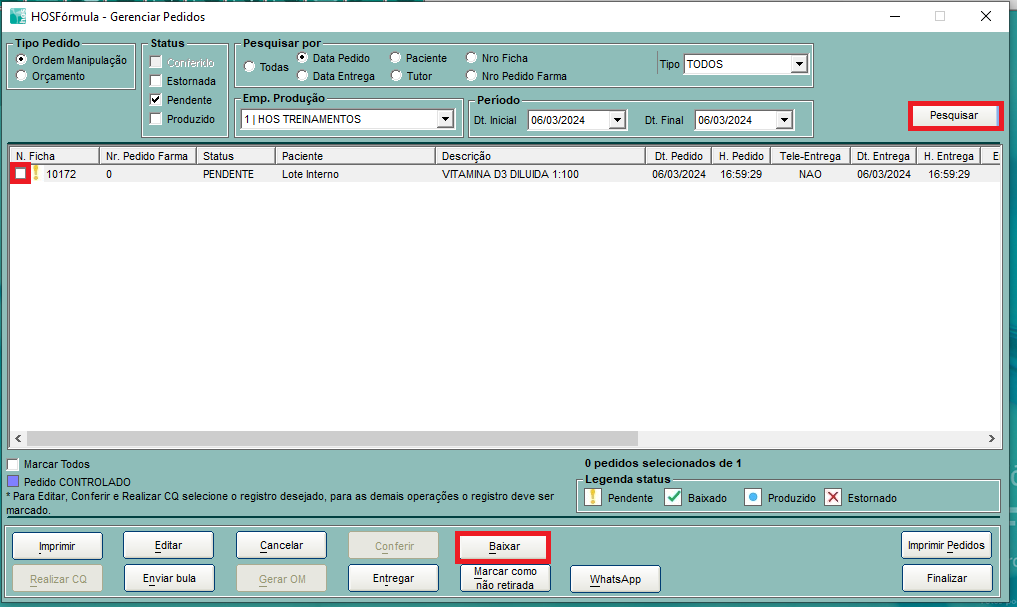Choose the Paciente search option

[x=396, y=58]
